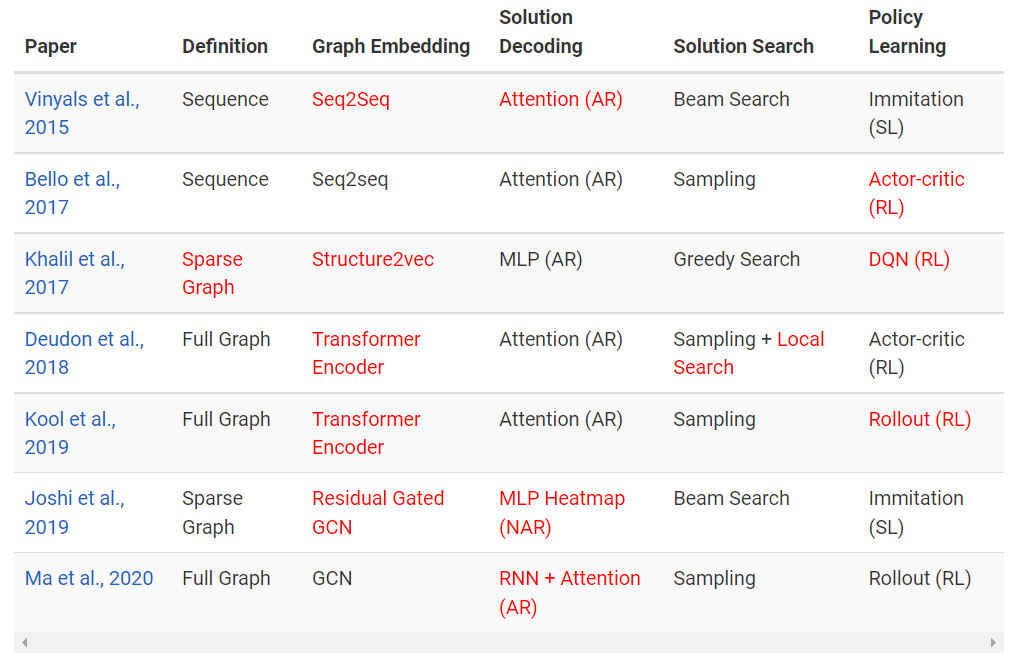The image size is (1030, 667).
Task: Follow the Khalil et al., 2017 link
Action: click(x=74, y=260)
